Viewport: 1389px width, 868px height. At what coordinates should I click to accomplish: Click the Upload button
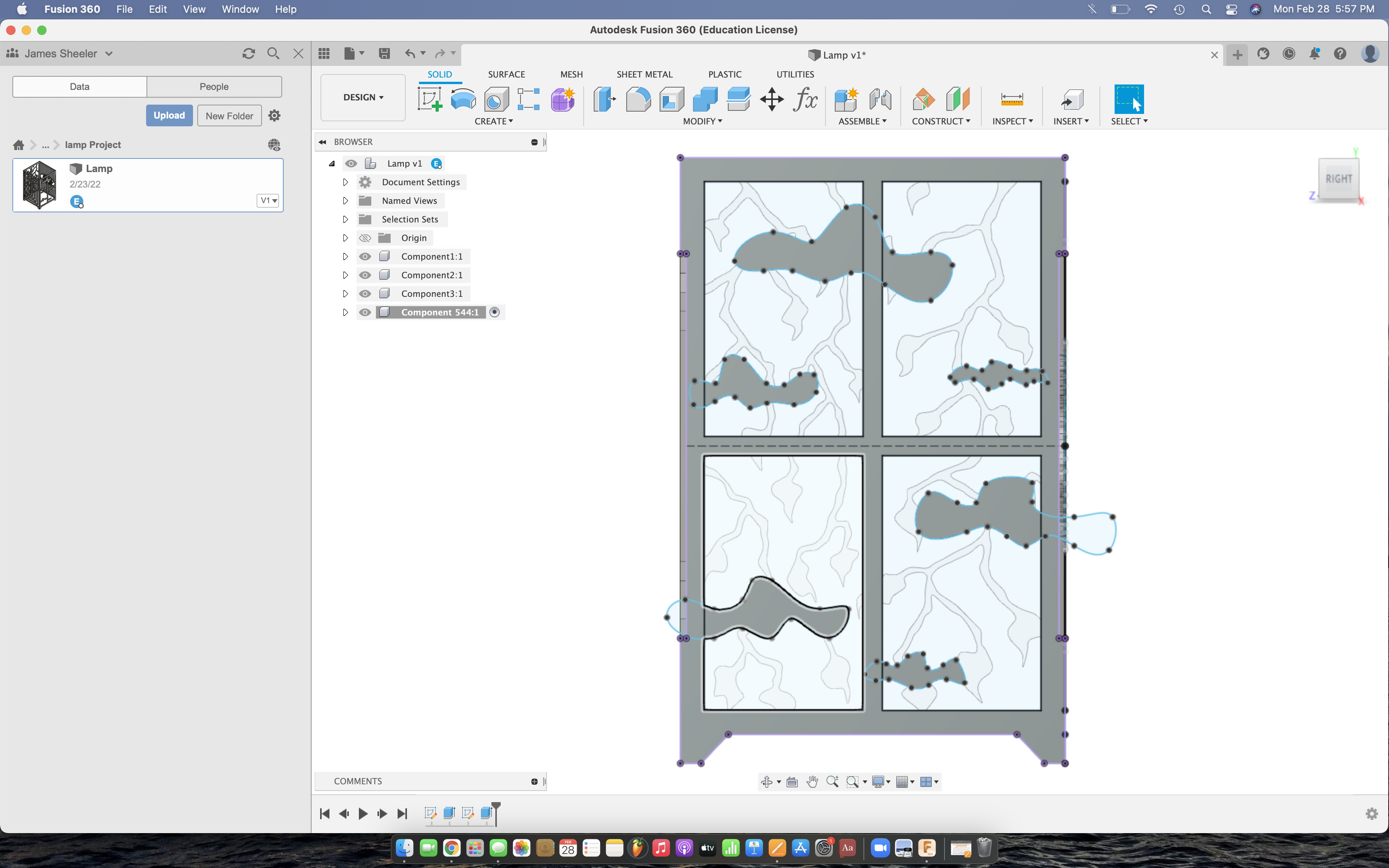[x=169, y=115]
